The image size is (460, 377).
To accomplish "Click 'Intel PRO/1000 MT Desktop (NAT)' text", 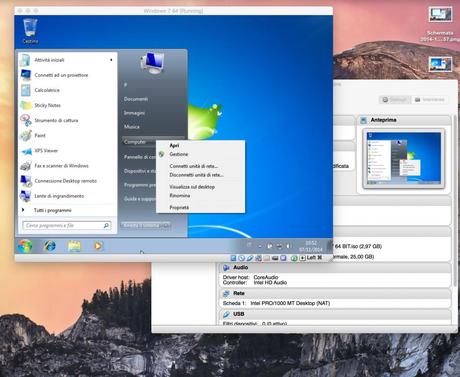I will 290,303.
